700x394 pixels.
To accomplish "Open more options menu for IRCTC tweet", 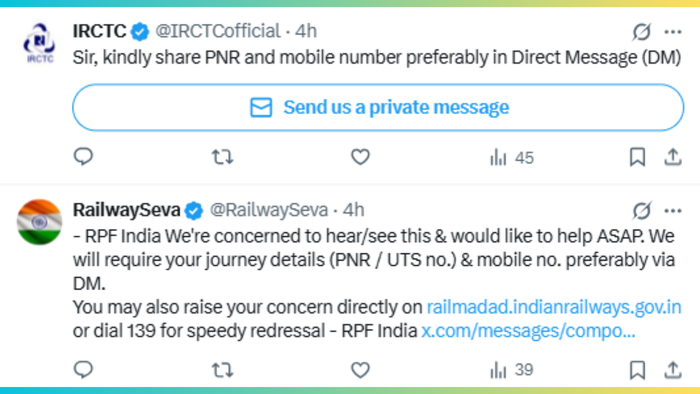I will tap(673, 32).
